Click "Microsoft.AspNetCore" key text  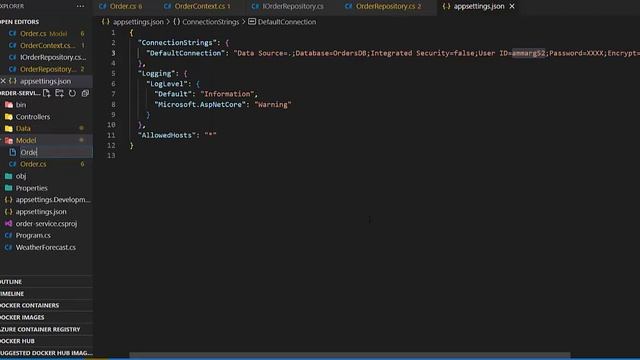tap(200, 104)
